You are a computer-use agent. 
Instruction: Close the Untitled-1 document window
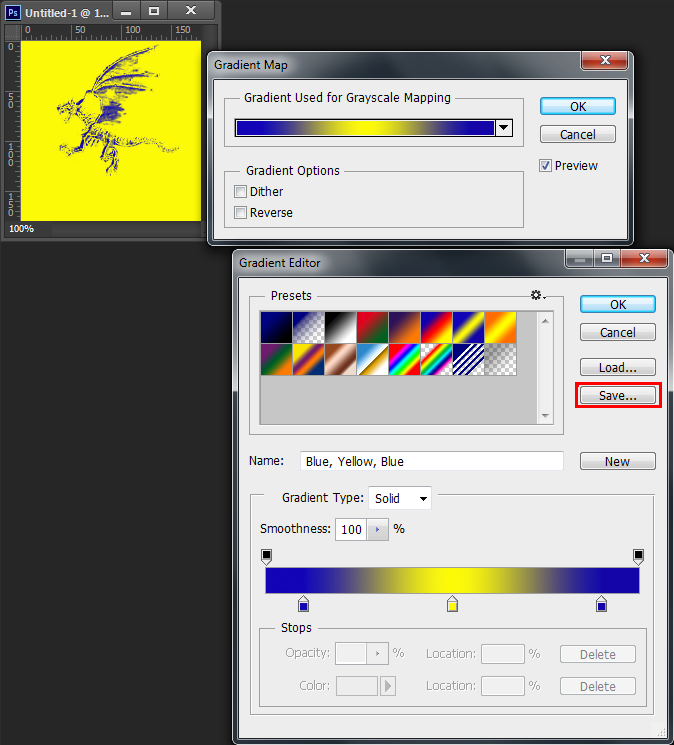point(191,11)
